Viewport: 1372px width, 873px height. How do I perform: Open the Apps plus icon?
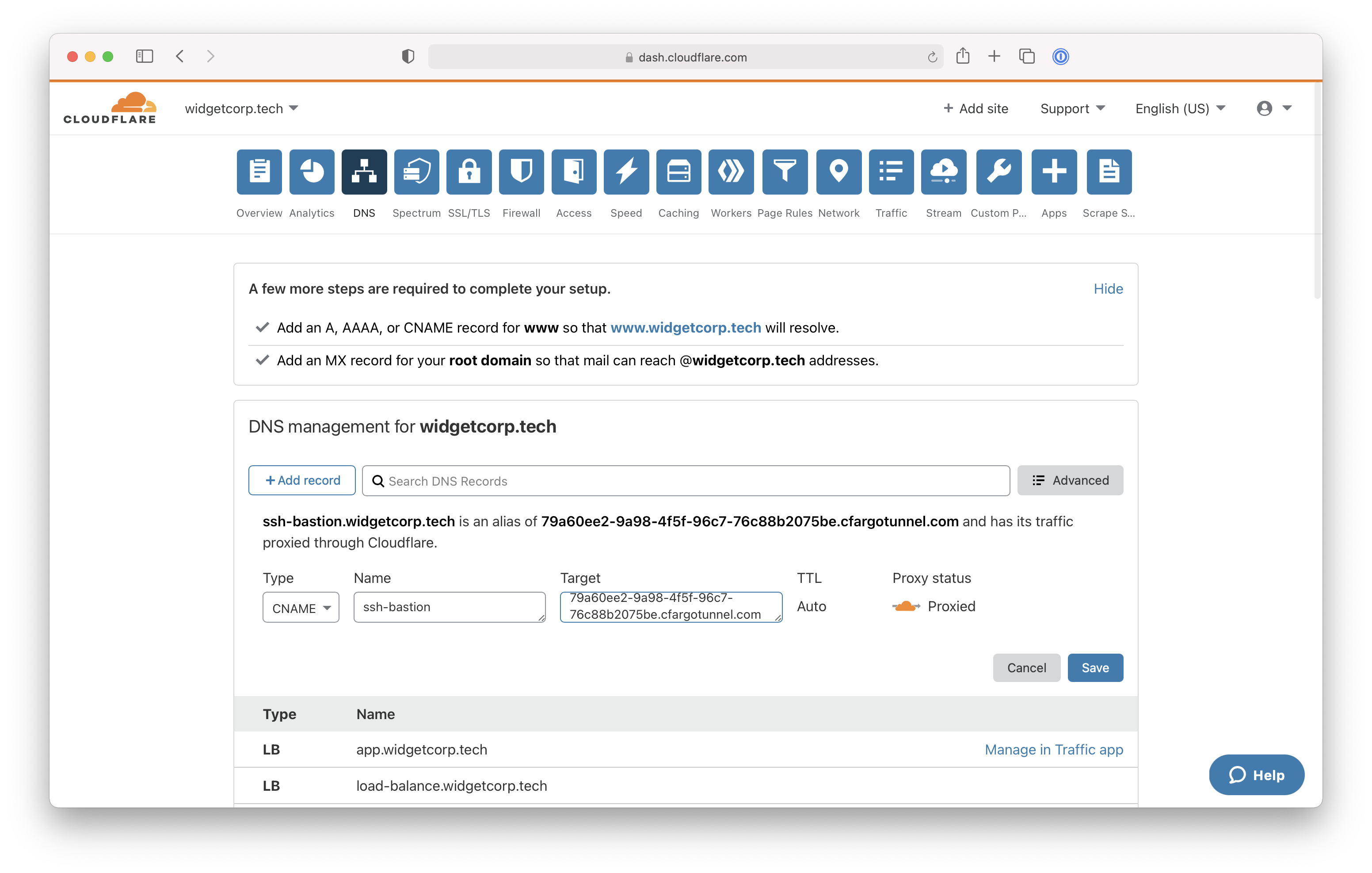coord(1054,172)
